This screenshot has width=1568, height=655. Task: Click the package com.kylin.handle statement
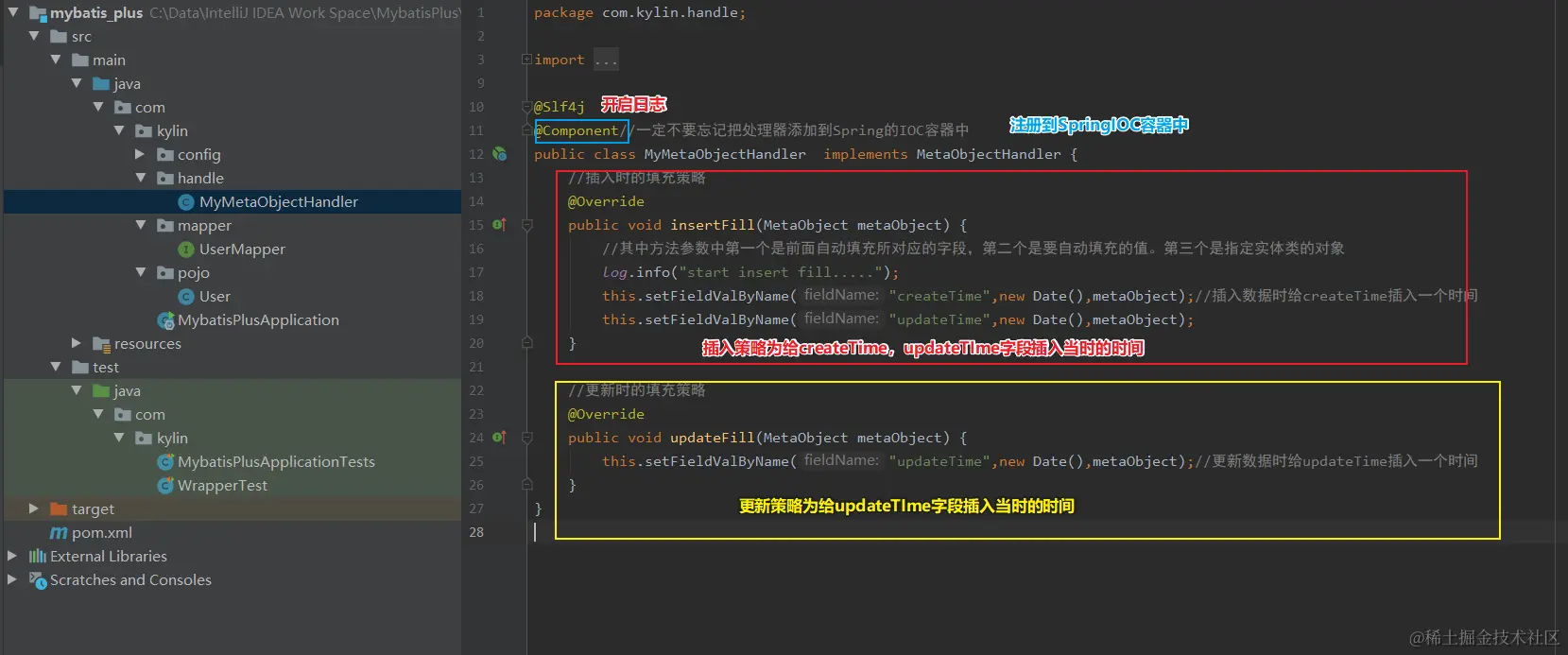pyautogui.click(x=640, y=12)
